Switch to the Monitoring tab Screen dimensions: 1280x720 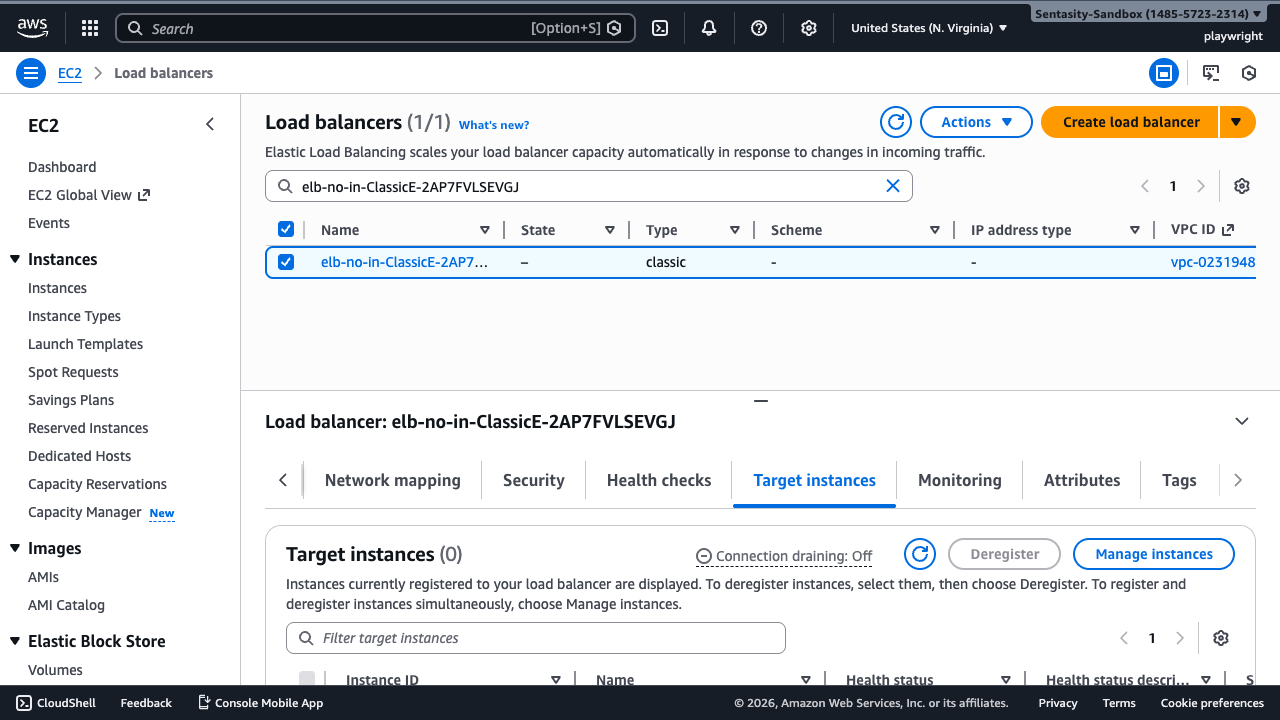point(959,480)
